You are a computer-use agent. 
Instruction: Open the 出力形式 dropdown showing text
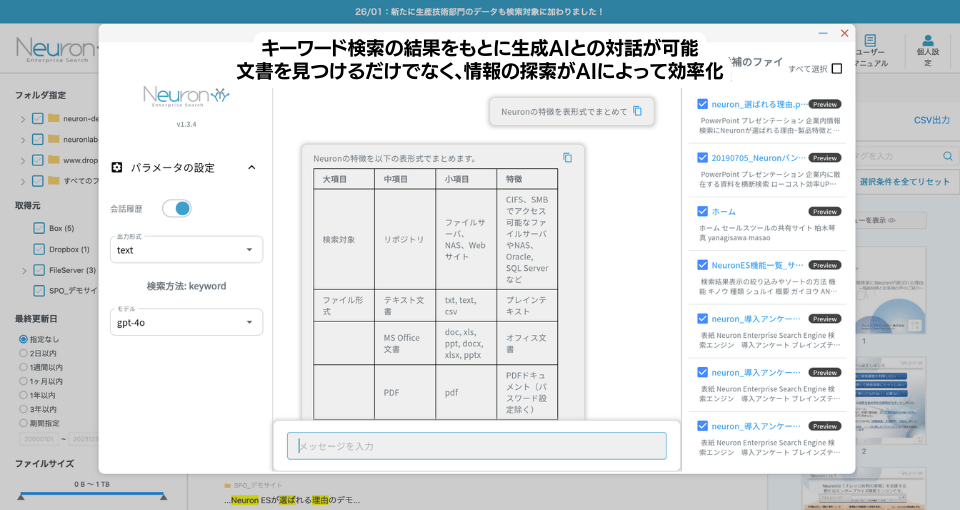(x=186, y=250)
